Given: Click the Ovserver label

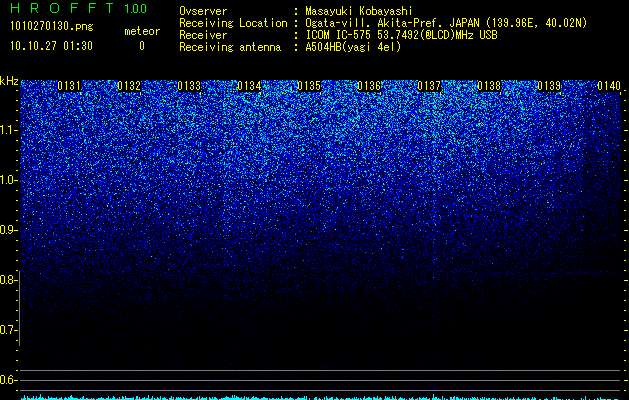Looking at the screenshot, I should pos(203,11).
